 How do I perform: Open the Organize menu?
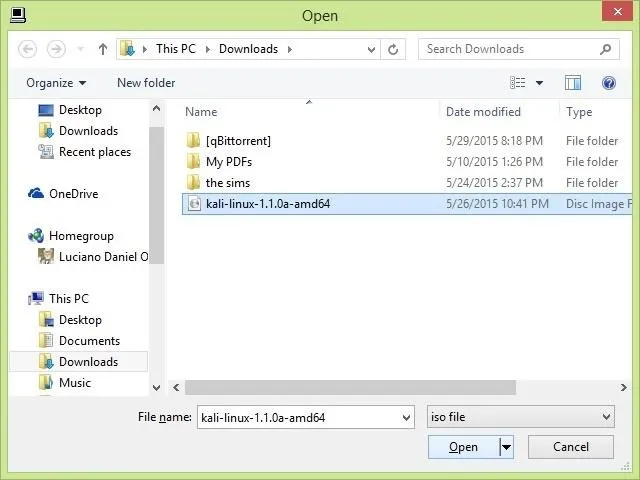pyautogui.click(x=56, y=83)
